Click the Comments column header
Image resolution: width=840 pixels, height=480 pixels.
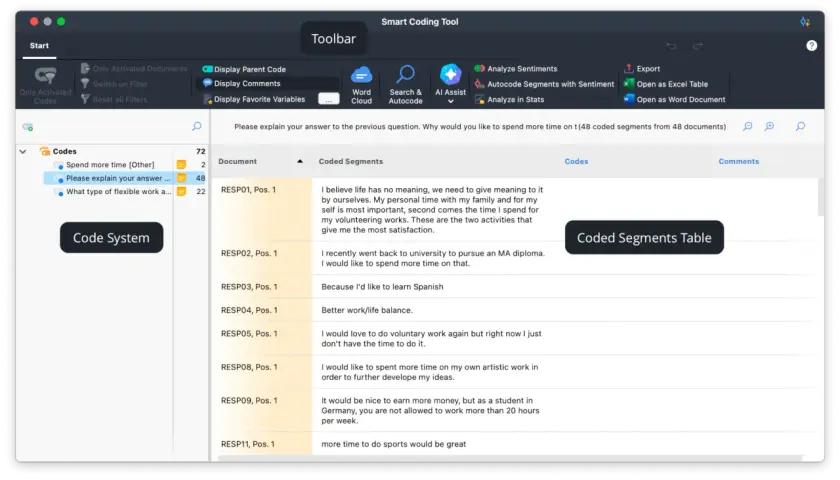738,161
